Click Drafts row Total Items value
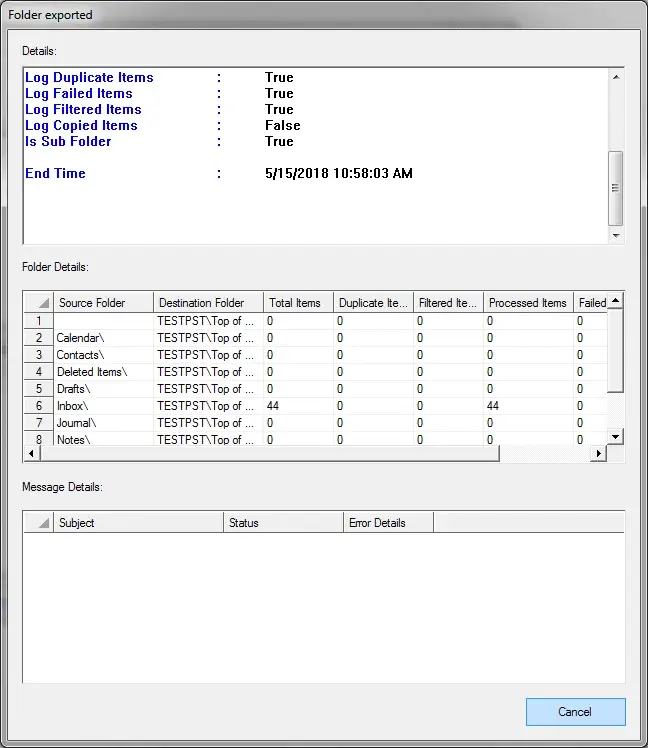The image size is (648, 748). (298, 389)
